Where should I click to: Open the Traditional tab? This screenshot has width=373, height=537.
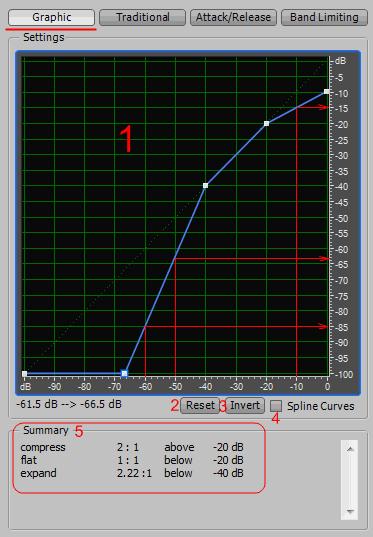pyautogui.click(x=142, y=17)
